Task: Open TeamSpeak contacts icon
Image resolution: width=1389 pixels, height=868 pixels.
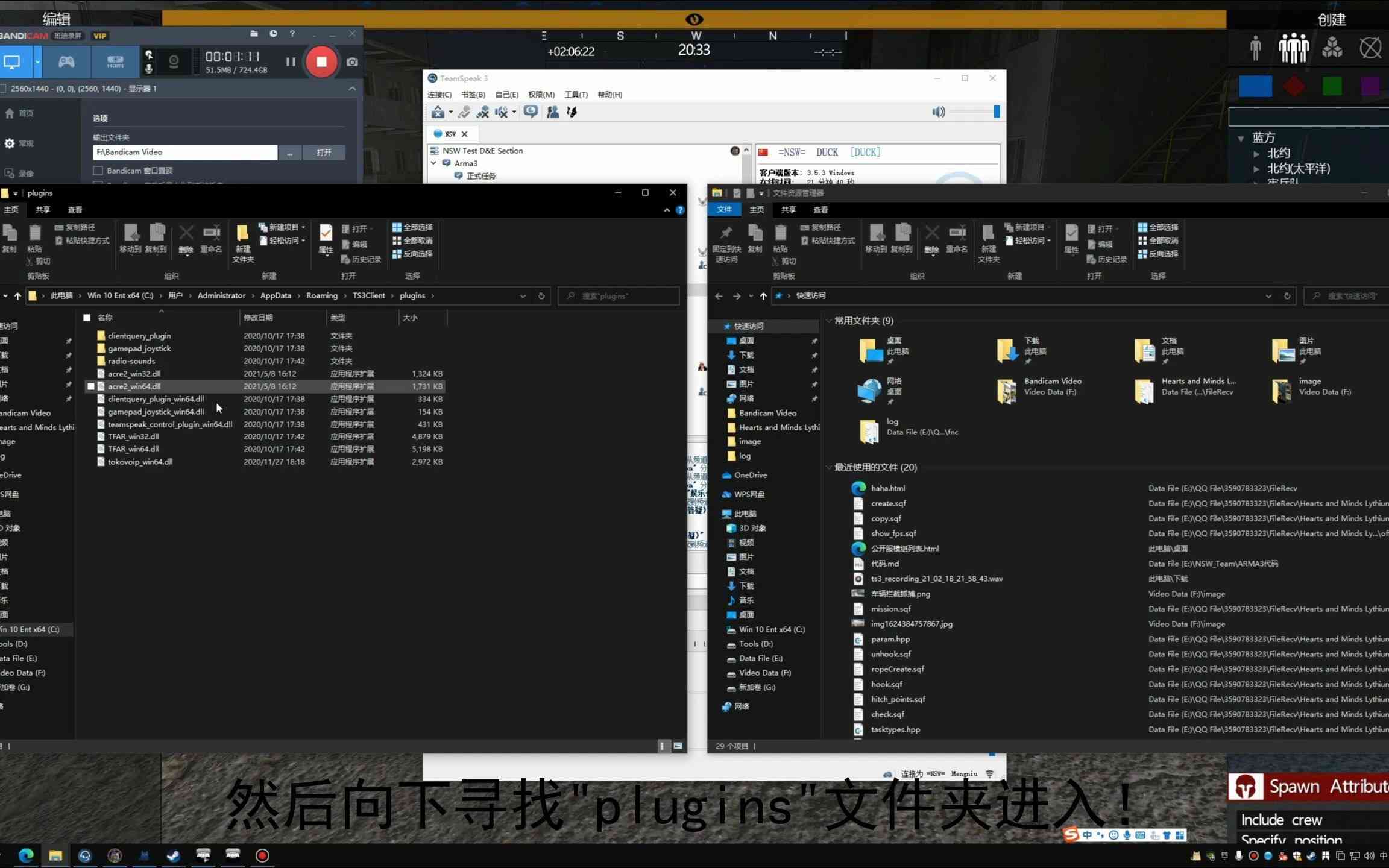Action: pyautogui.click(x=552, y=112)
